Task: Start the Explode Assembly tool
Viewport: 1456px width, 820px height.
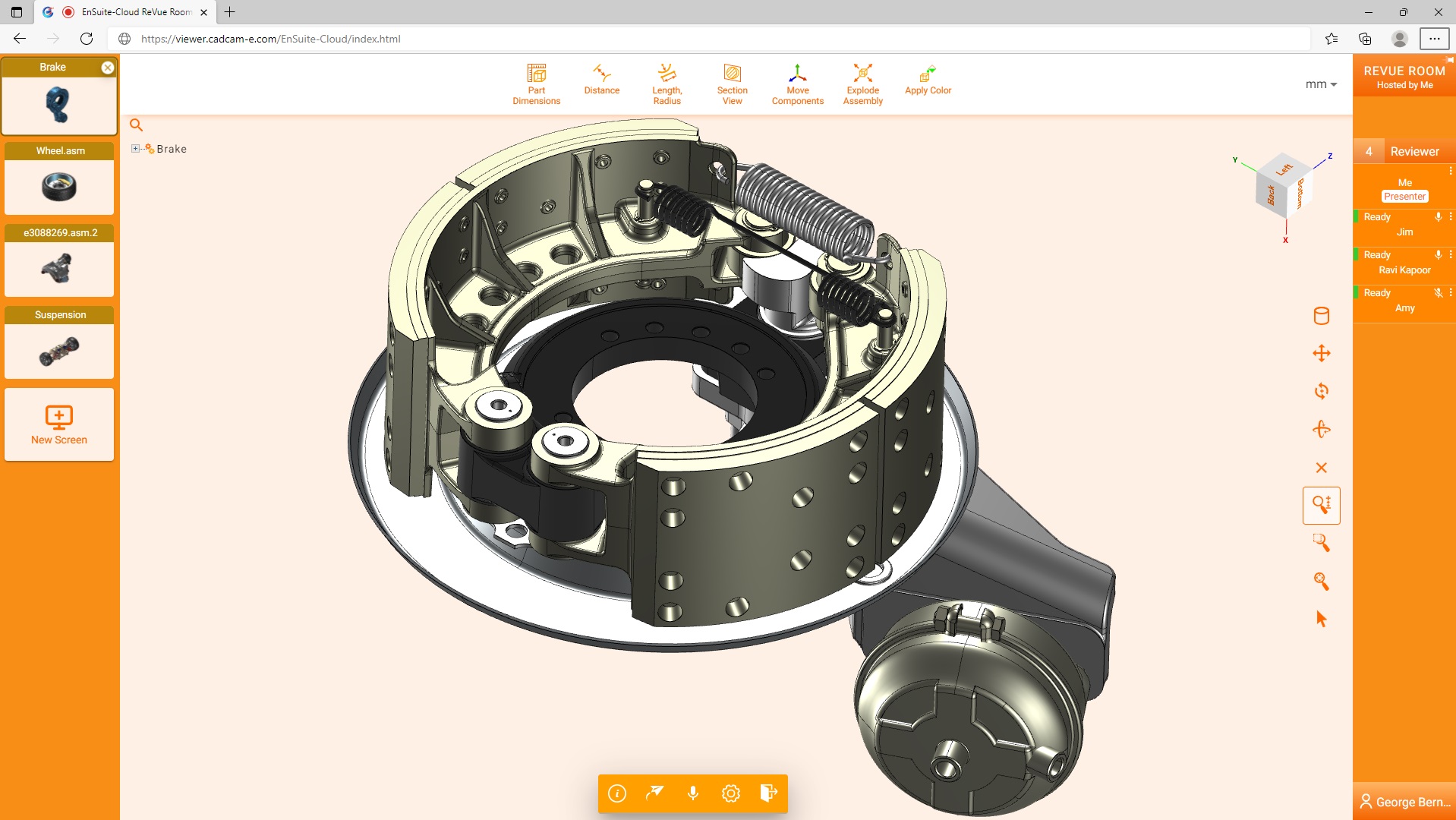Action: 862,84
